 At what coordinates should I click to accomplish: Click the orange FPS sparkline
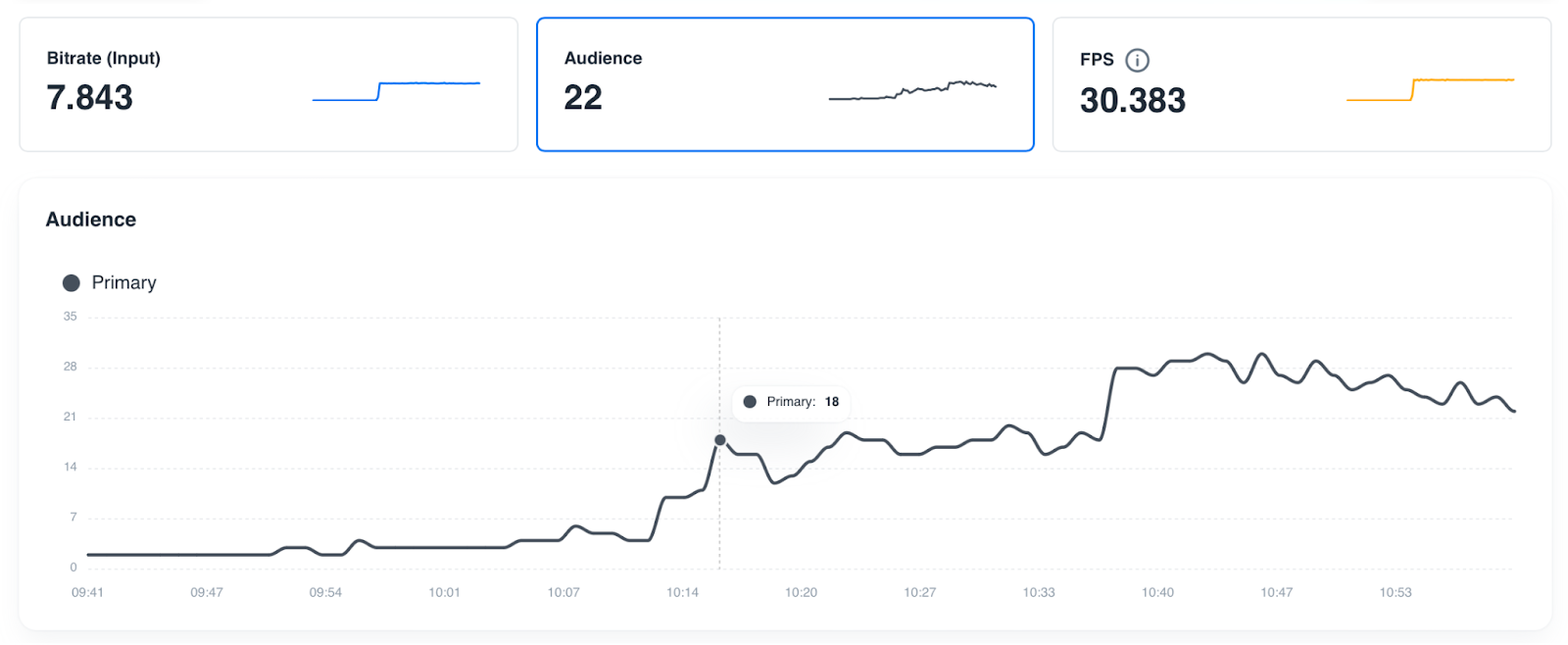1430,89
